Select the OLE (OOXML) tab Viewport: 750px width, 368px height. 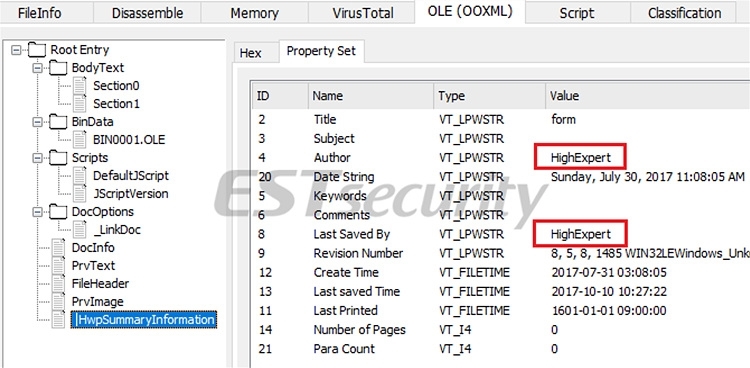pyautogui.click(x=470, y=11)
